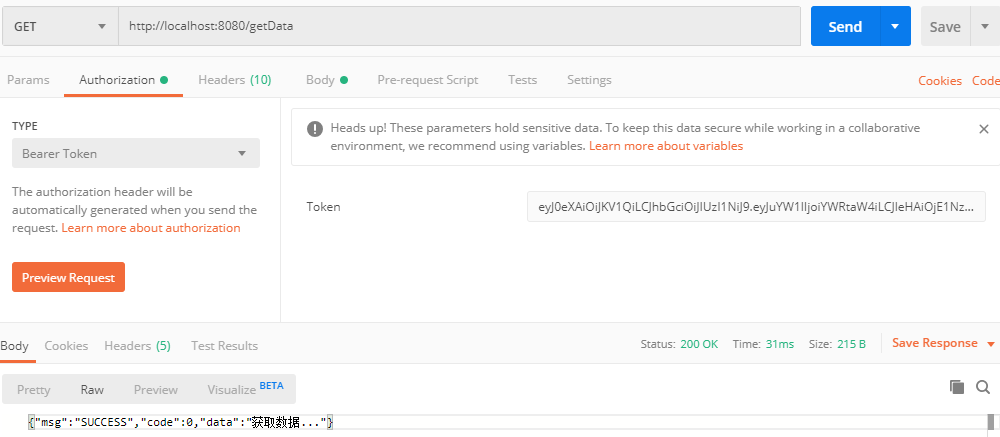Click the Token input field
Viewport: 1000px width, 437px height.
pos(756,207)
